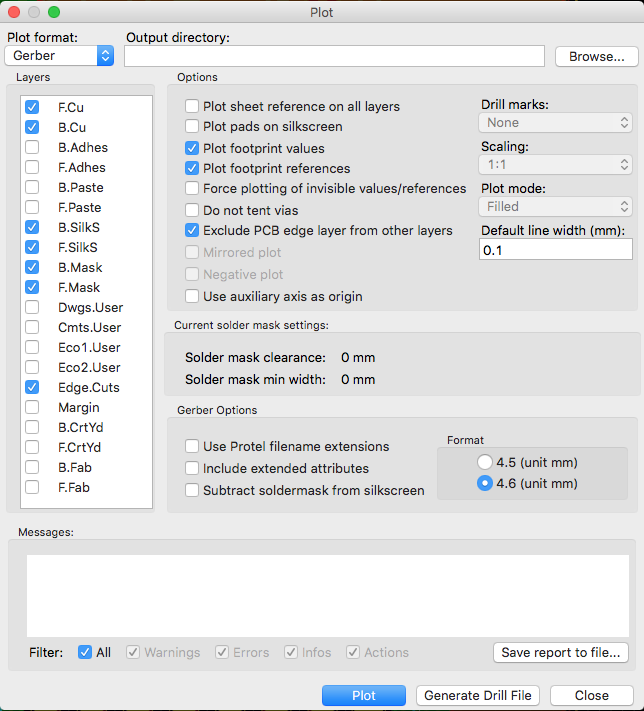
Task: Click the red close window button
Action: (14, 12)
